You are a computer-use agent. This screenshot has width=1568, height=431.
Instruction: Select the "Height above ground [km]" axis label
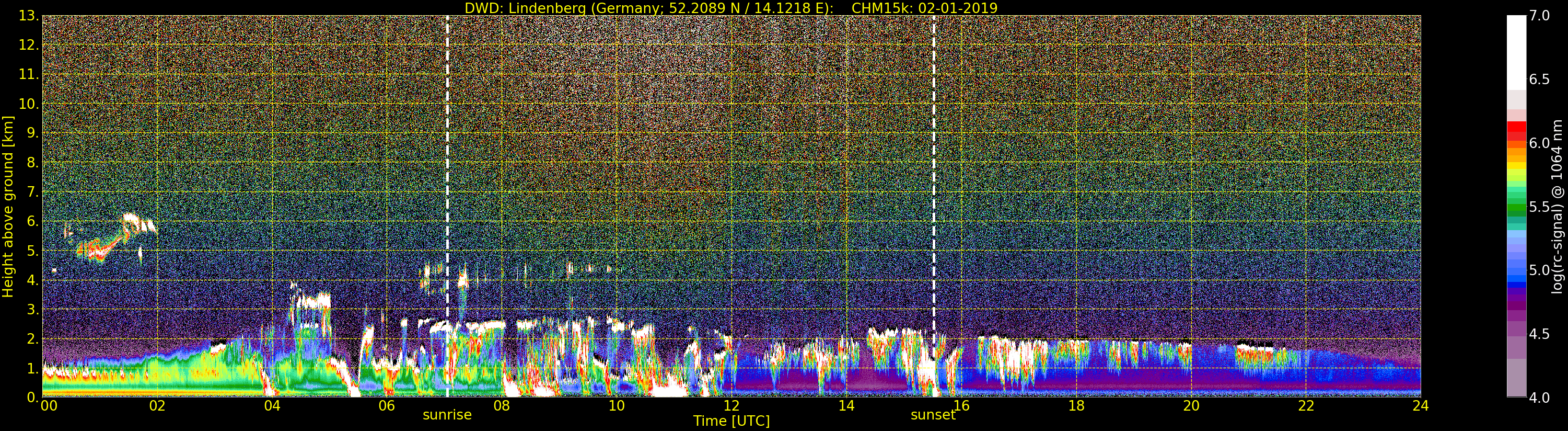point(8,206)
